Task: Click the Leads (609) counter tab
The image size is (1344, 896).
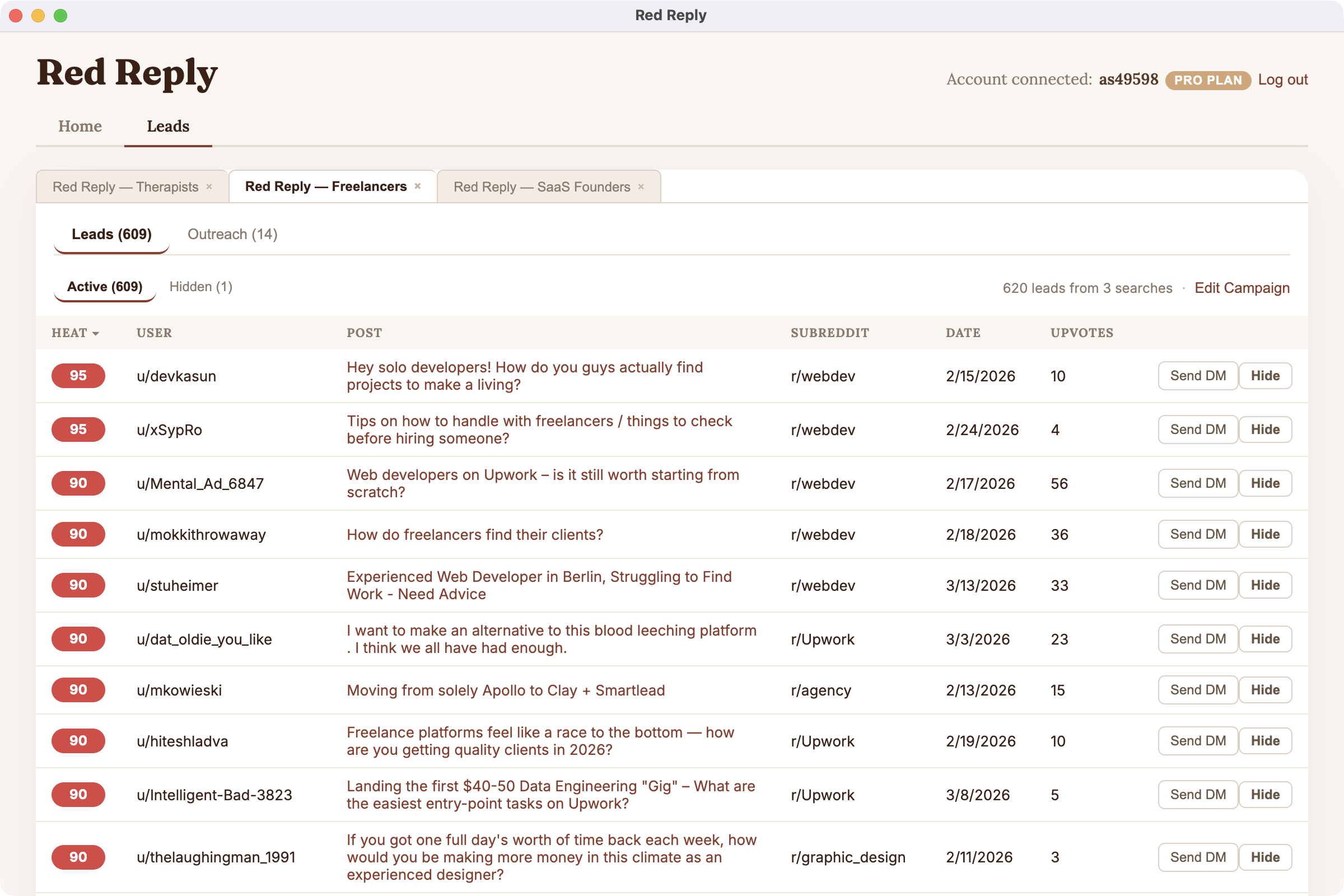Action: [x=111, y=234]
